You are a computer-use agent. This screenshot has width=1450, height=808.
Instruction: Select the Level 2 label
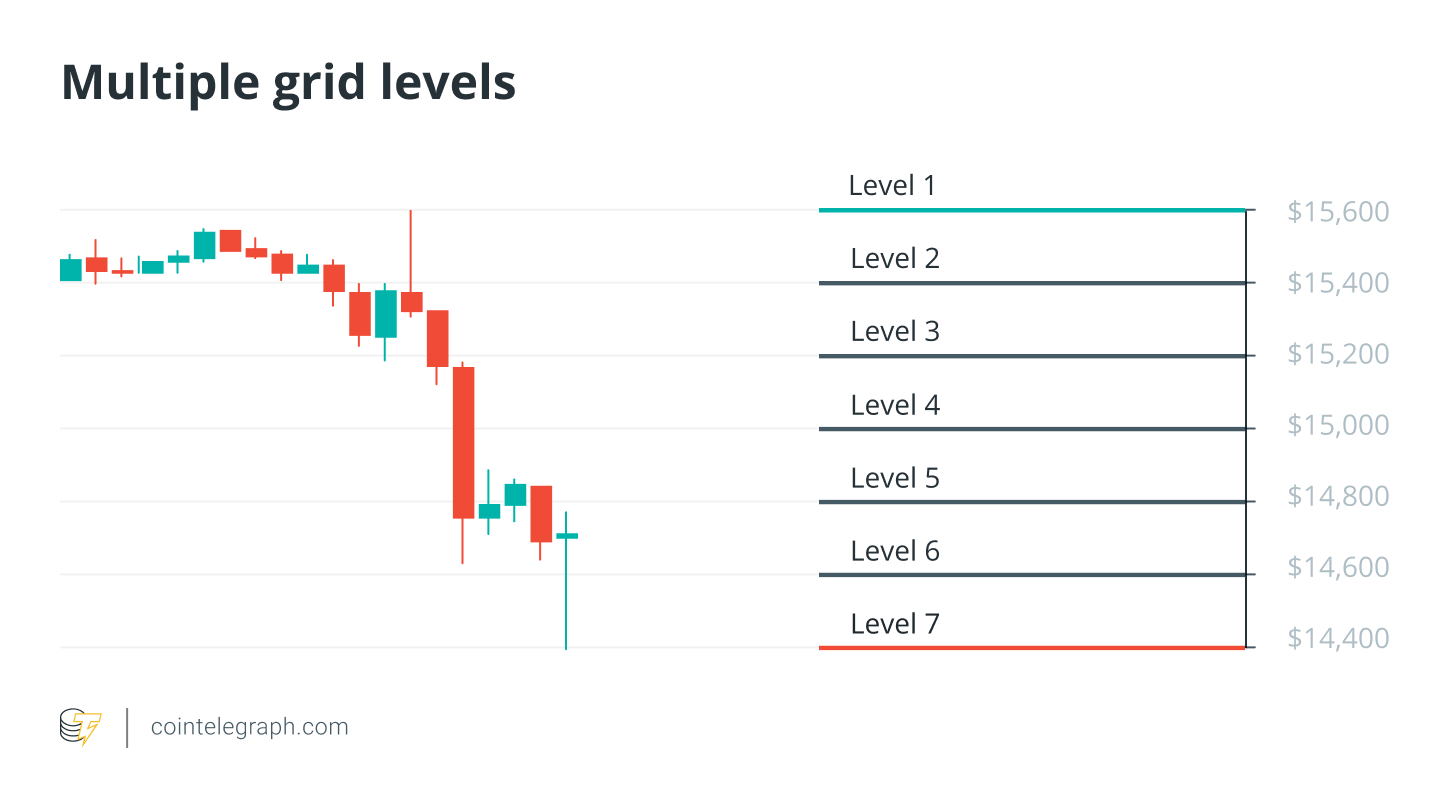pos(895,258)
